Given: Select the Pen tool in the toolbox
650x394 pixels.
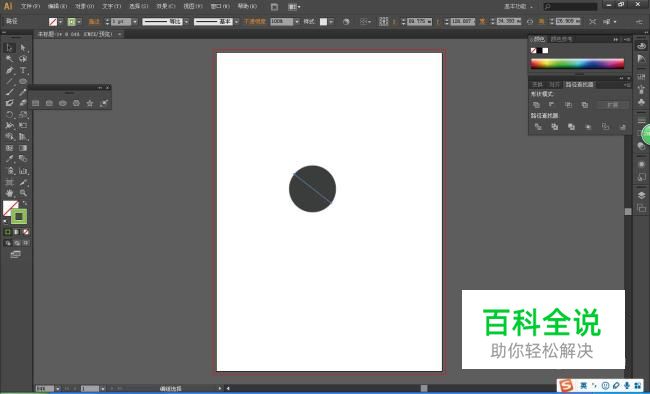Looking at the screenshot, I should coord(10,70).
